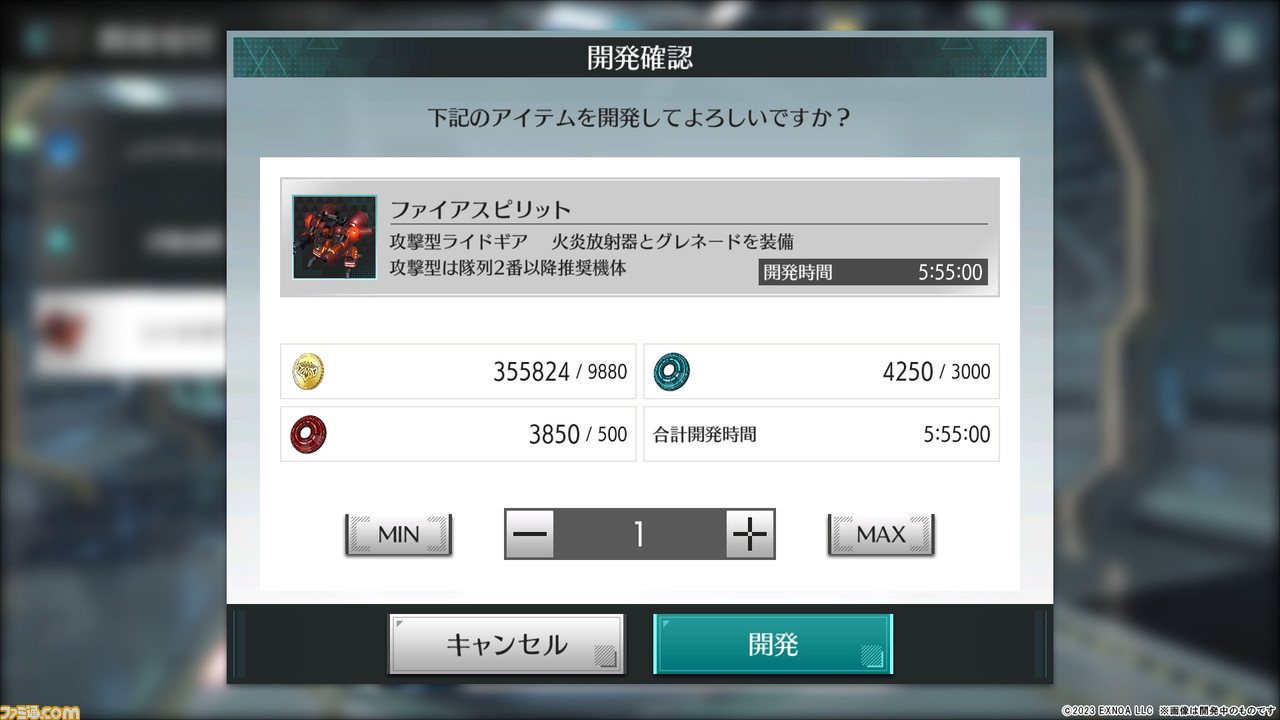Click the gold amount 355824 / 9880

(560, 372)
